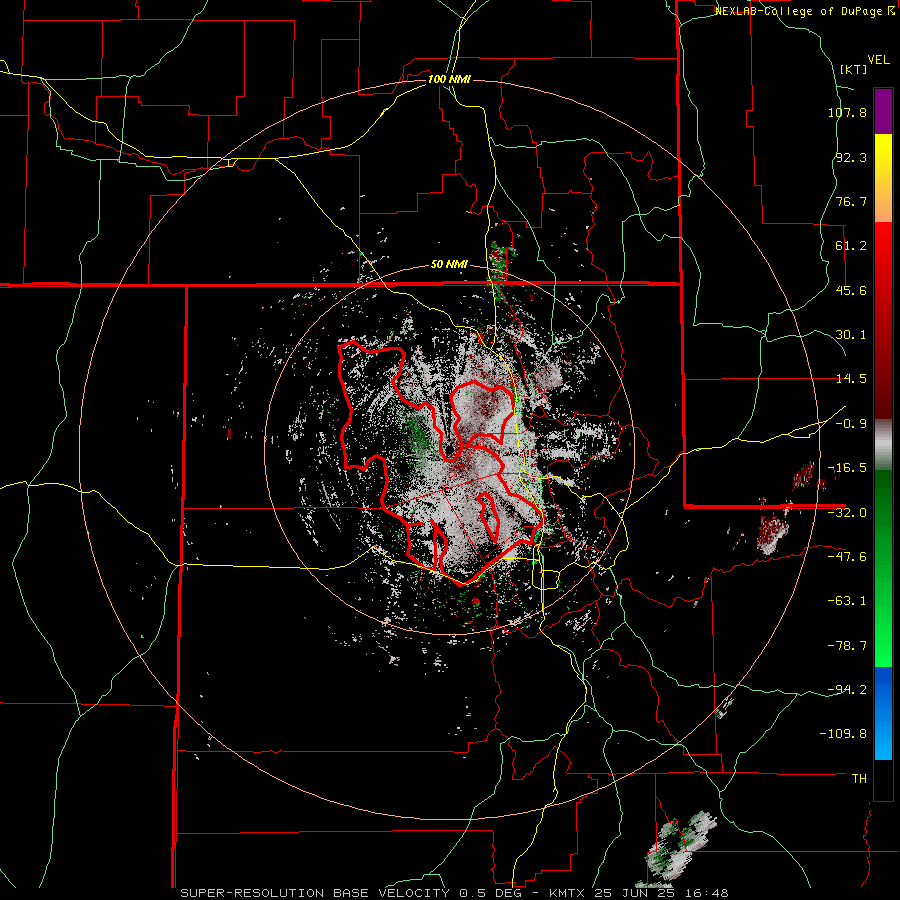Pick the green segment of the velocity scale

(883, 568)
